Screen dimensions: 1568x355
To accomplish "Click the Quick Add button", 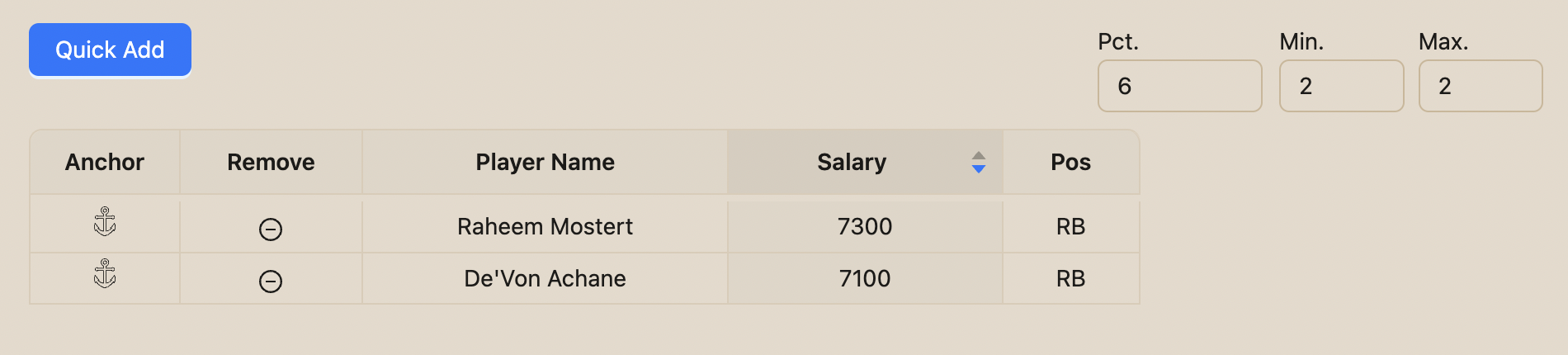I will [x=110, y=50].
